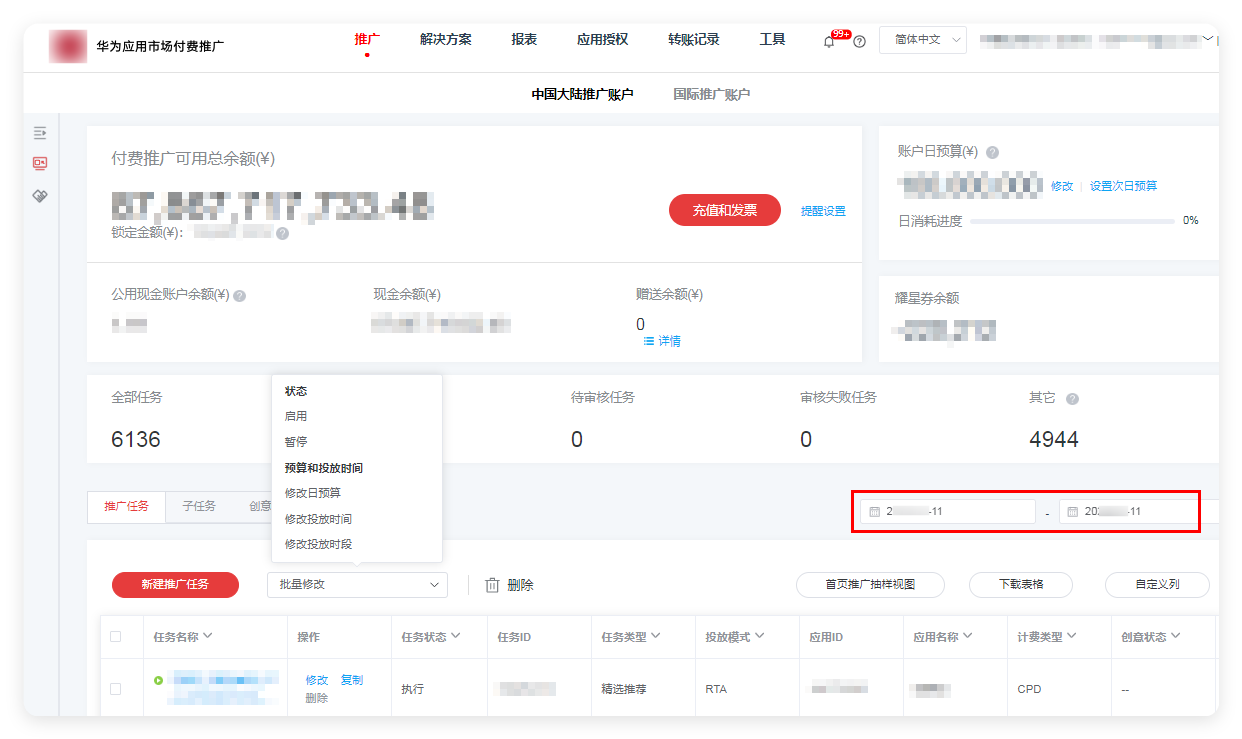
Task: Click the end date calendar icon
Action: pos(1072,511)
